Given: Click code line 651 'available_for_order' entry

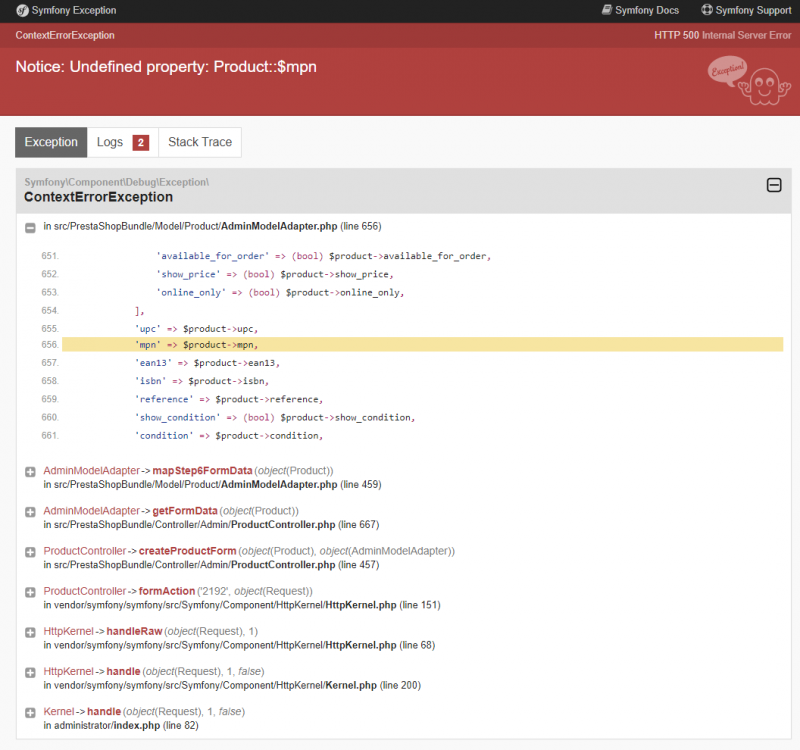Looking at the screenshot, I should pyautogui.click(x=323, y=256).
